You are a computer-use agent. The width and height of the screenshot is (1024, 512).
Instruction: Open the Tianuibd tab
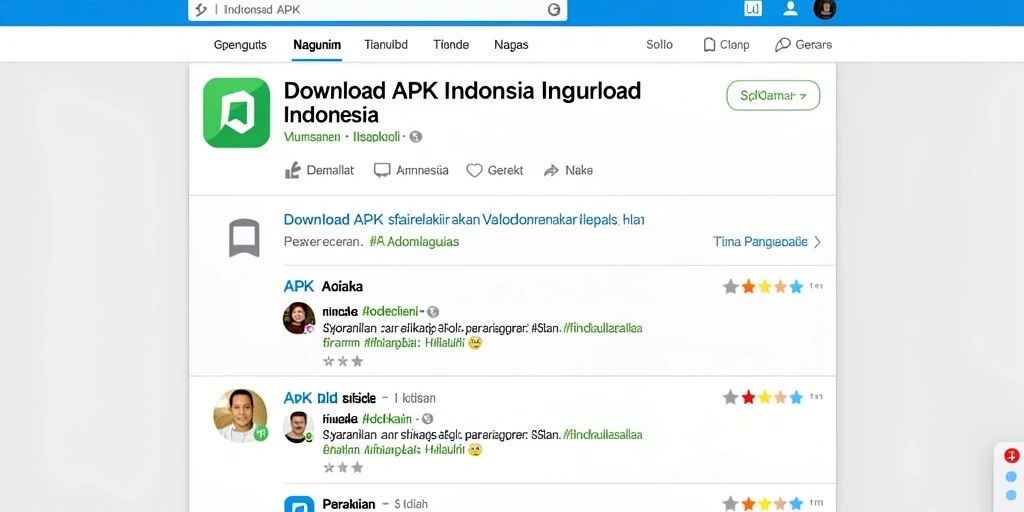[386, 45]
